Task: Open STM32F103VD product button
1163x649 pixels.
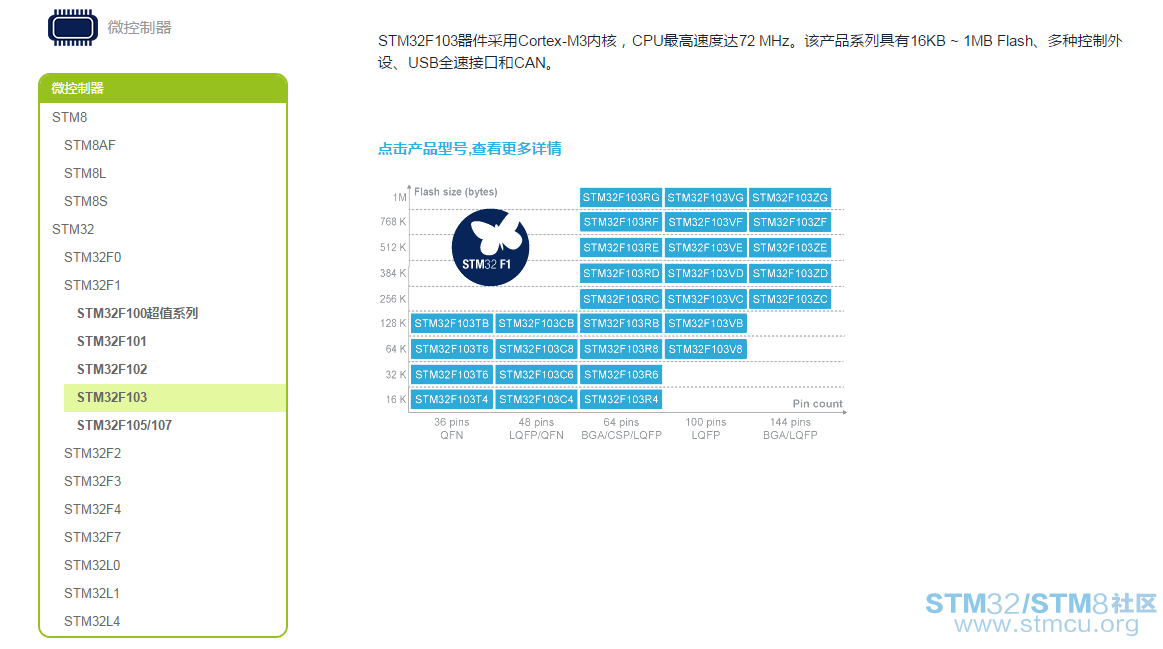Action: coord(705,273)
